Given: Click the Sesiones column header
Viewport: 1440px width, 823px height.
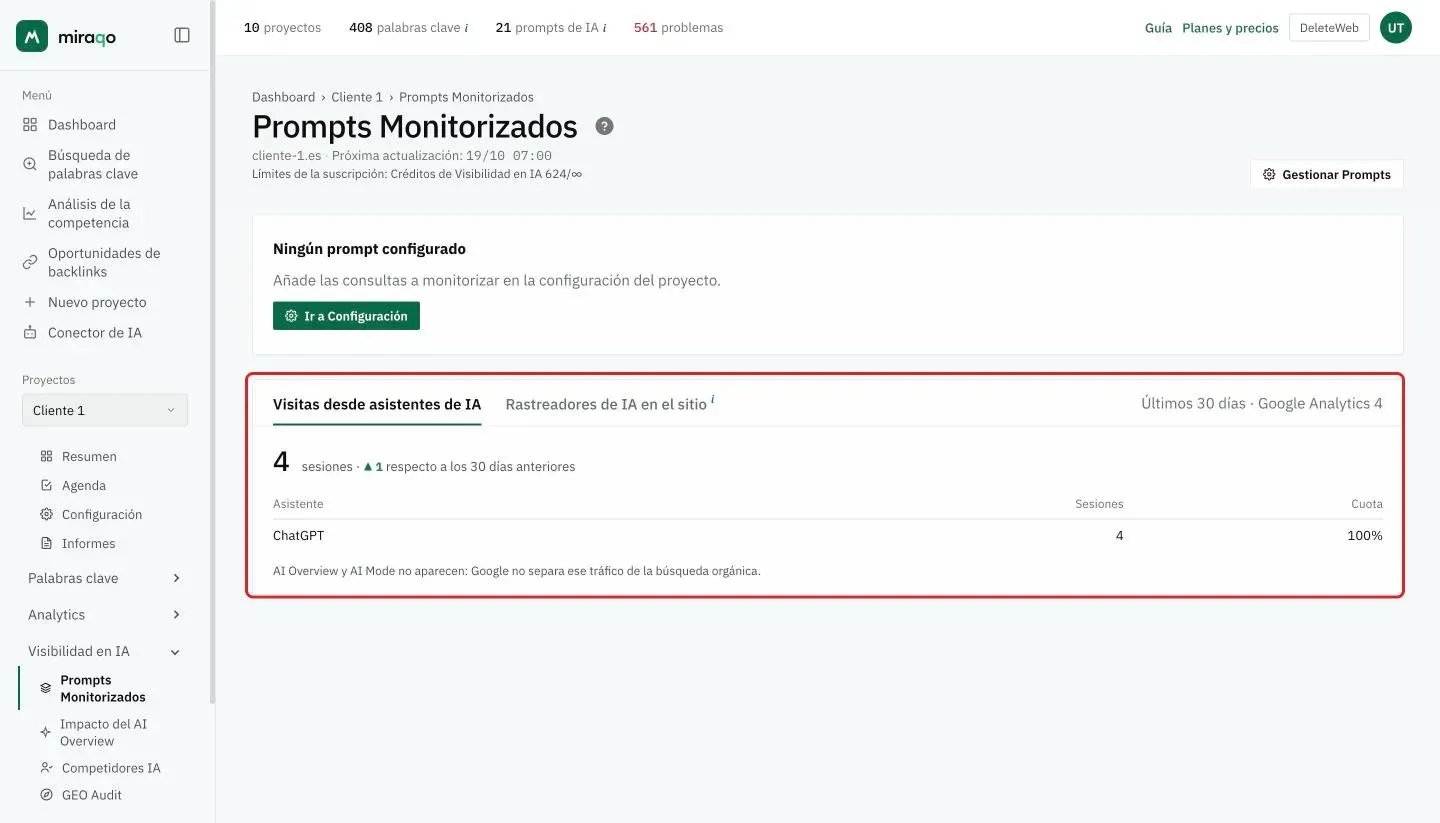Looking at the screenshot, I should point(1099,504).
